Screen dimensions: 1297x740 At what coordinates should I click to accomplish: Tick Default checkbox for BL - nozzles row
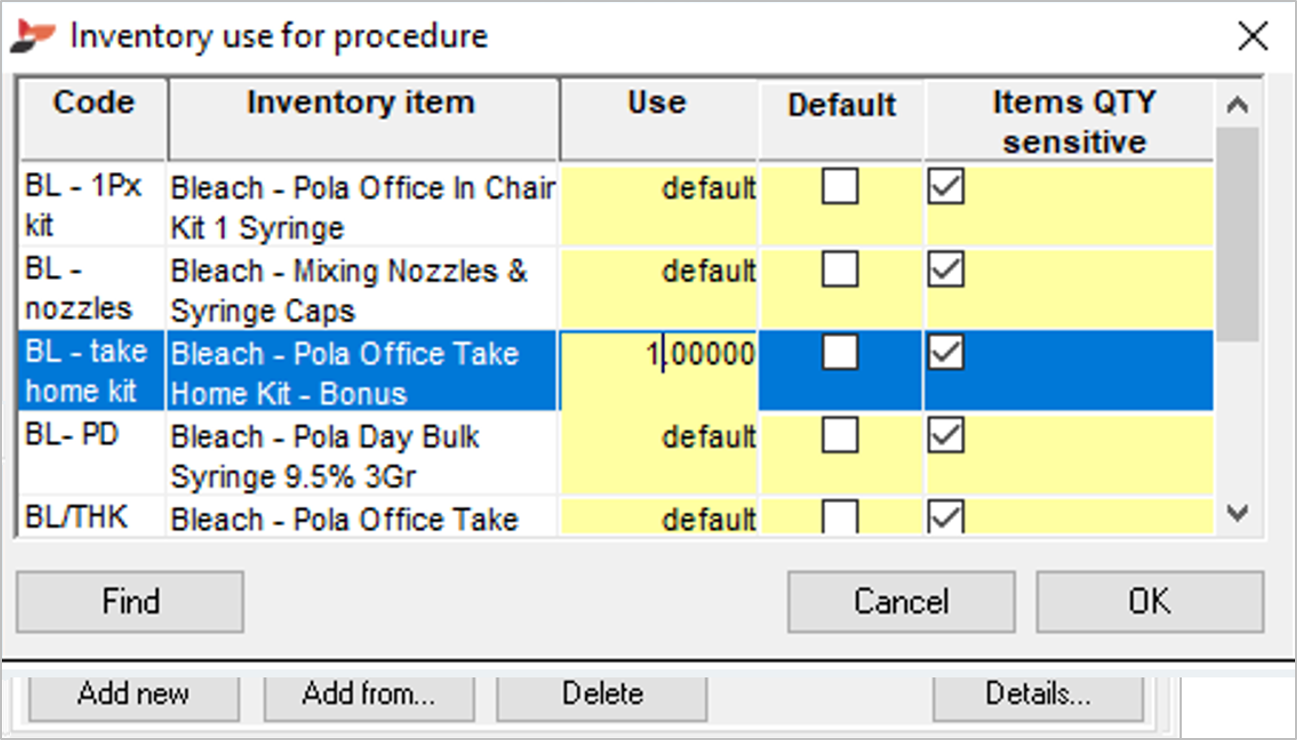coord(840,269)
